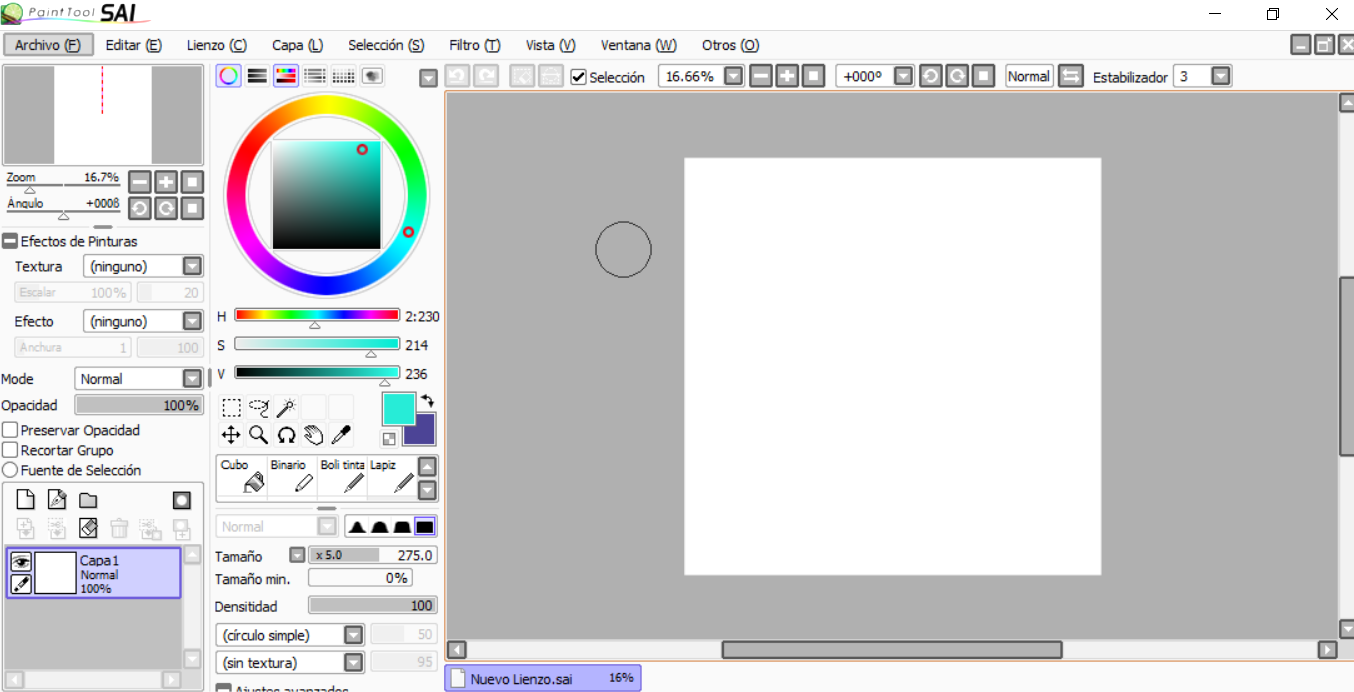Select the flat square brush edge shape
The height and width of the screenshot is (692, 1354).
425,527
